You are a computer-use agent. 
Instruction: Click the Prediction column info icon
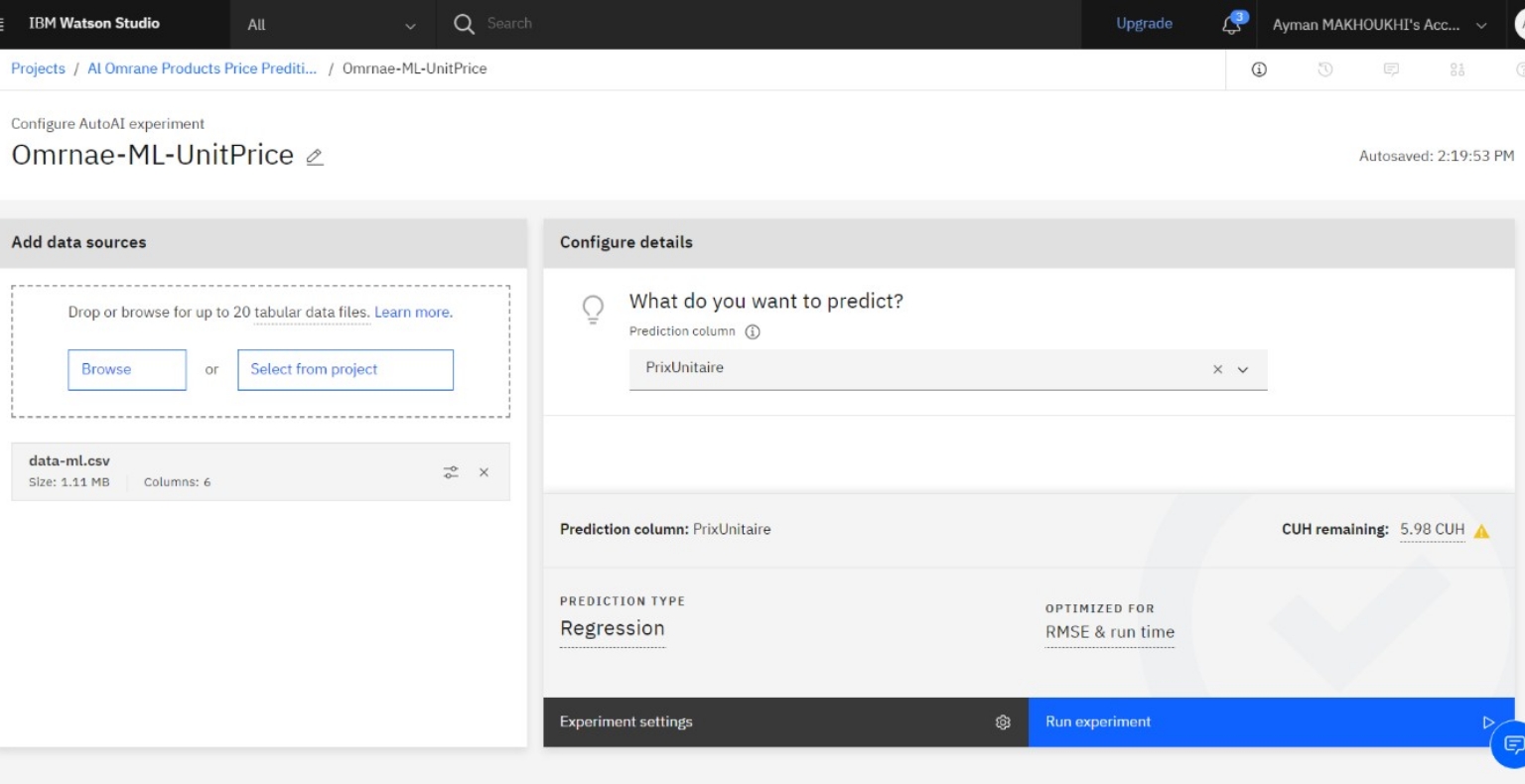pyautogui.click(x=753, y=331)
